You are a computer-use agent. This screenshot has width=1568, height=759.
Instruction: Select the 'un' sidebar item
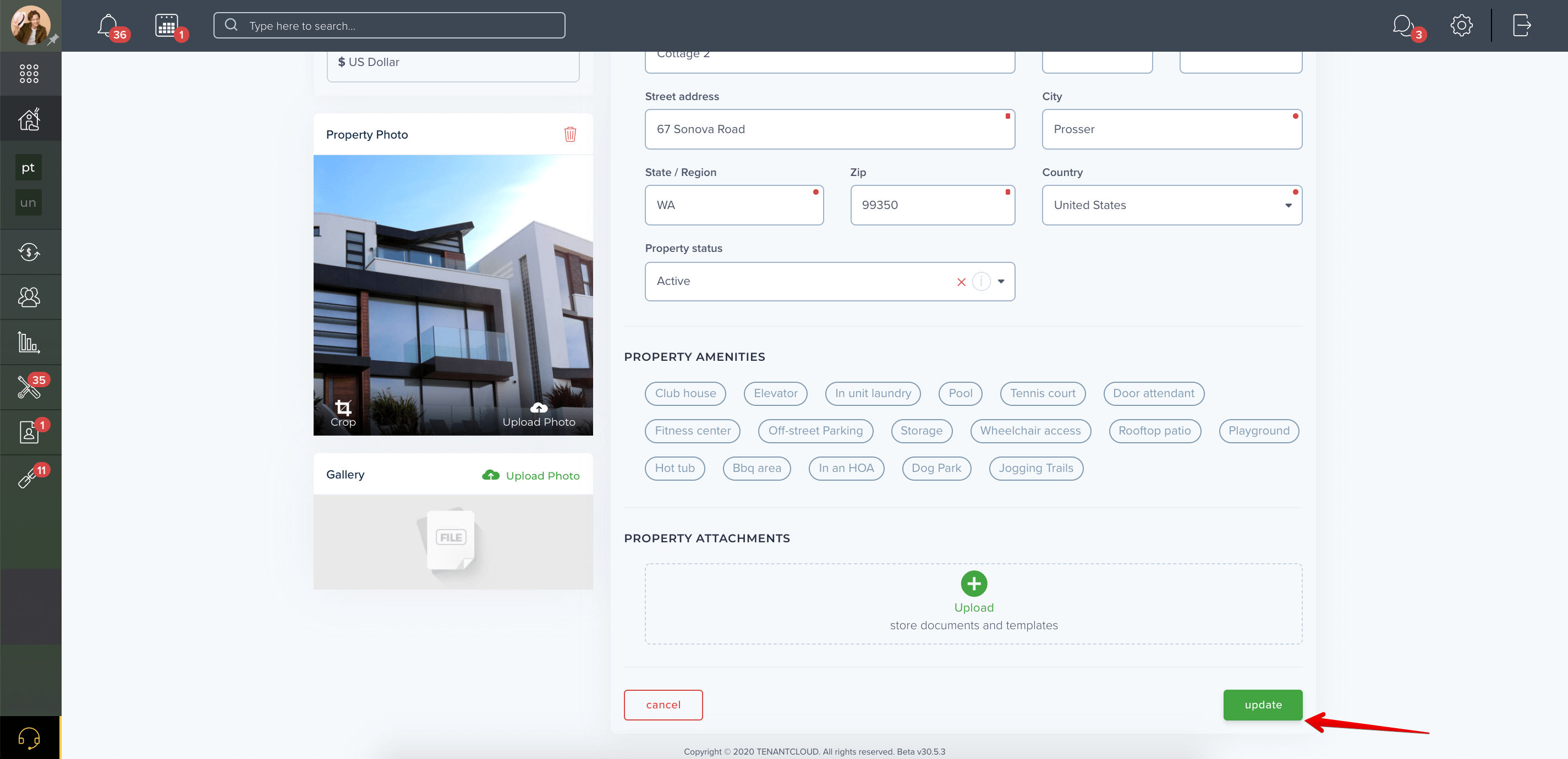point(29,203)
